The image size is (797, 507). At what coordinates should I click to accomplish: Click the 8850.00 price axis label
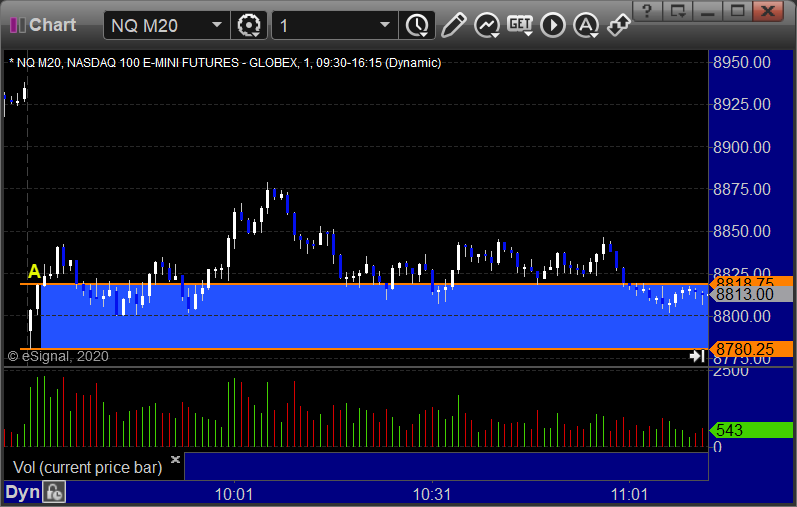click(x=742, y=231)
